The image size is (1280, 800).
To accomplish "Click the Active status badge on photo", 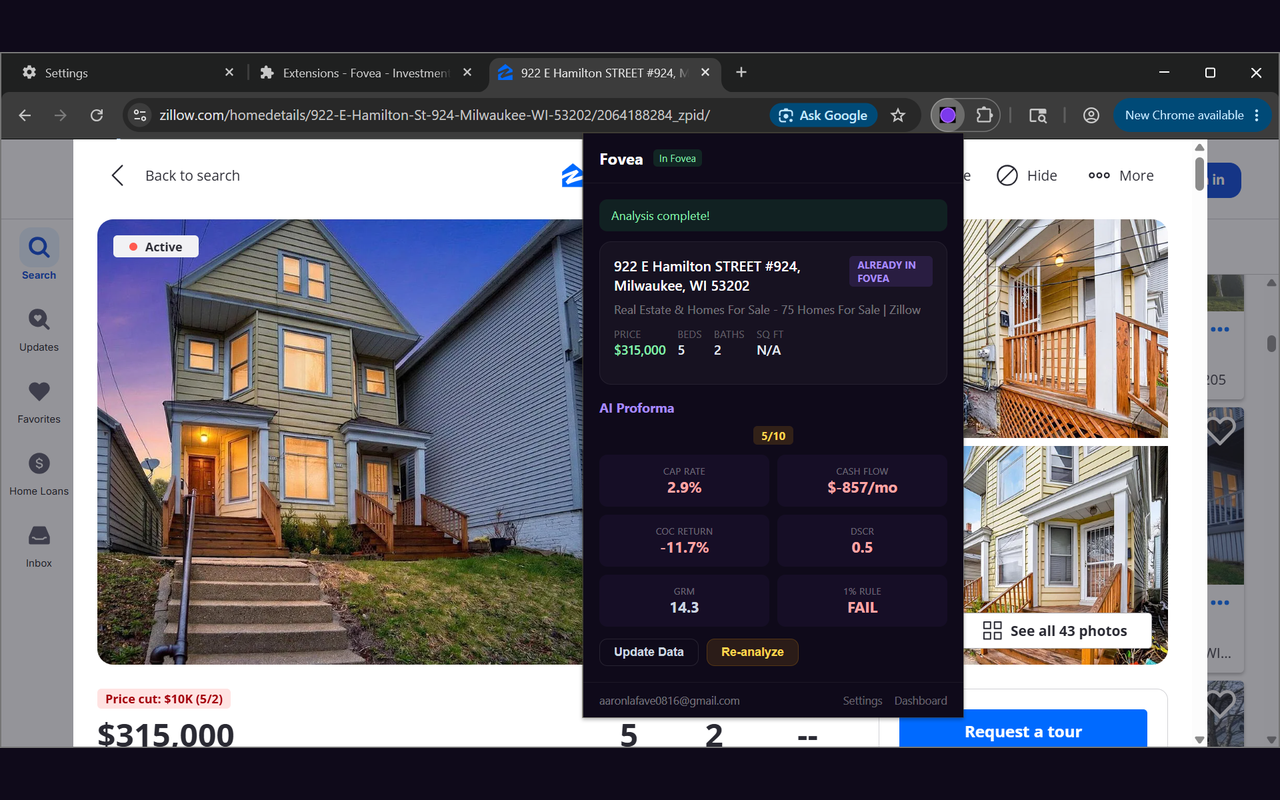I will coord(156,247).
